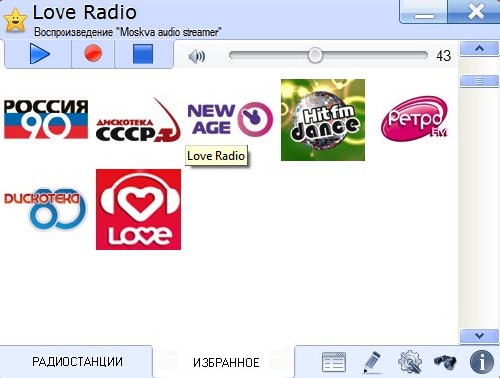
Task: Open the New Age radio station
Action: [230, 119]
